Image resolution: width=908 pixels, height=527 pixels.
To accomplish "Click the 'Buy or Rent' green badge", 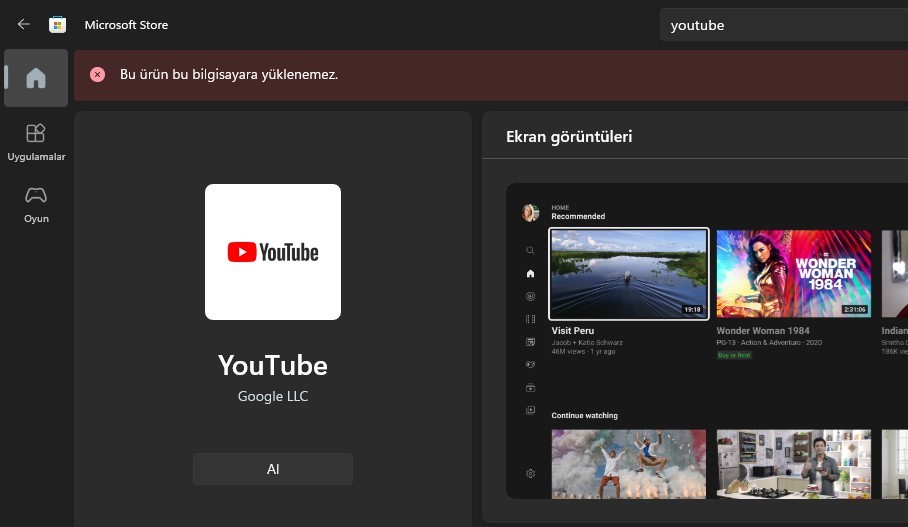I will (734, 355).
